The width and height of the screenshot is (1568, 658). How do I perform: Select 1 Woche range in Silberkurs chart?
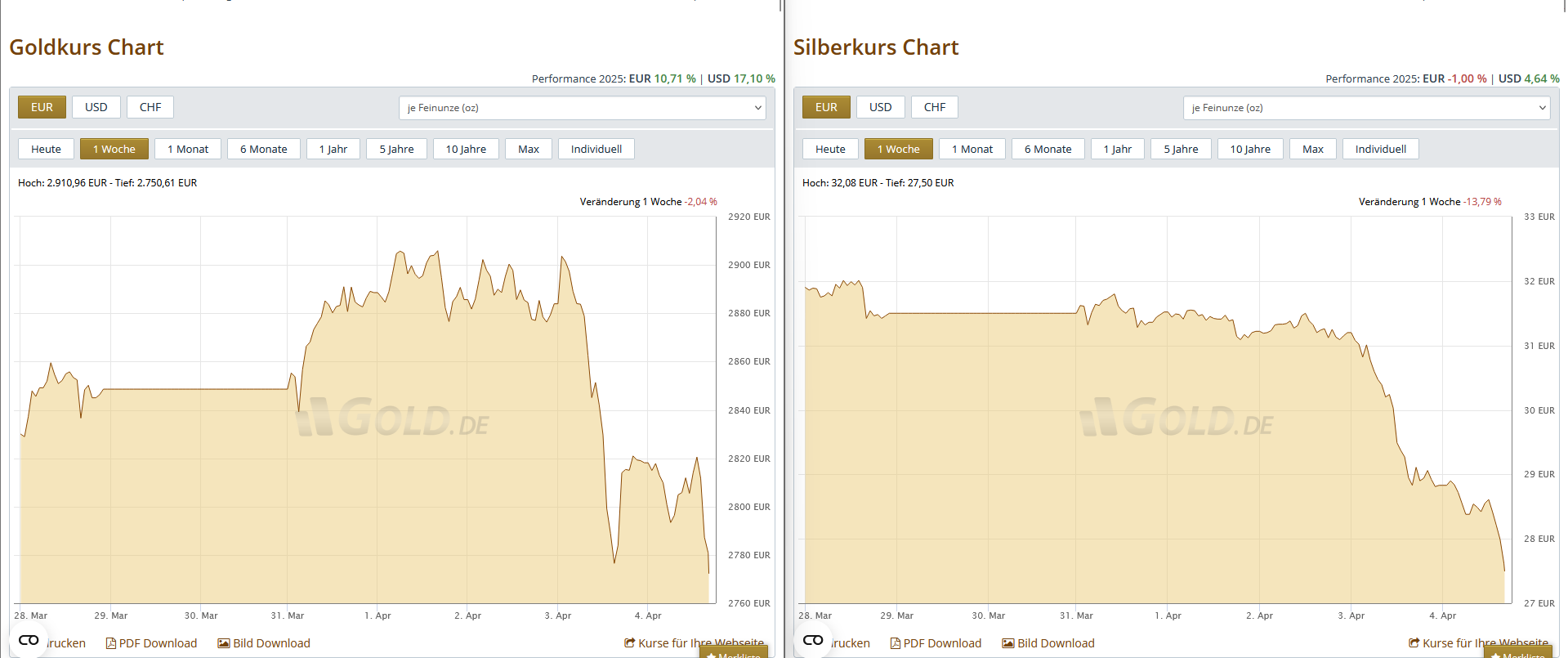(x=899, y=149)
